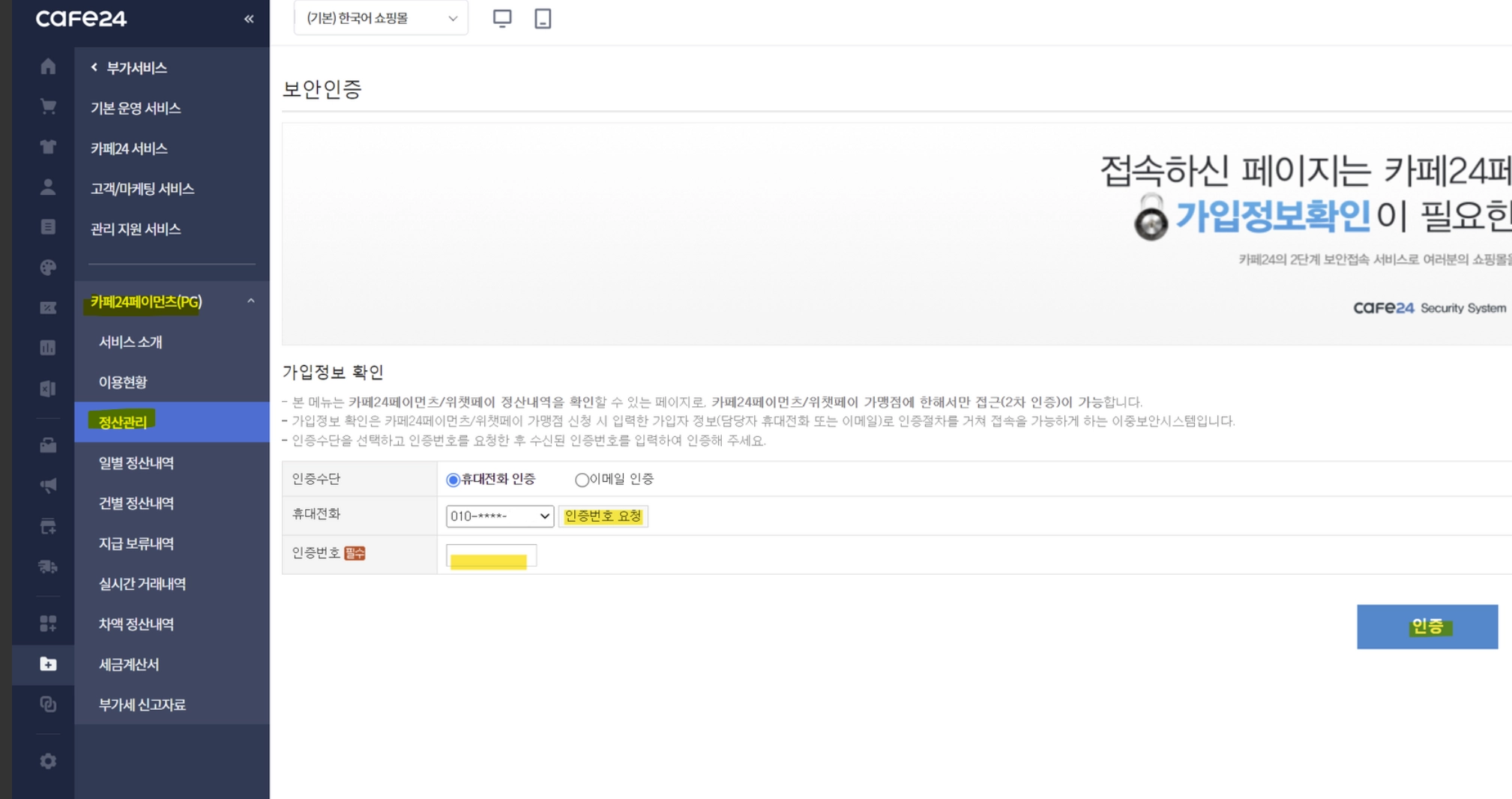
Task: Switch to desktop monitor preview icon
Action: [502, 18]
